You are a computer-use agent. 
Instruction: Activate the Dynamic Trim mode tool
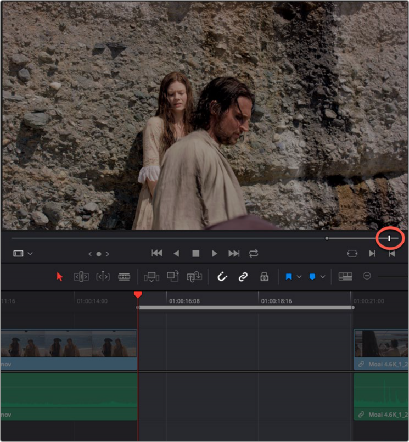[103, 277]
